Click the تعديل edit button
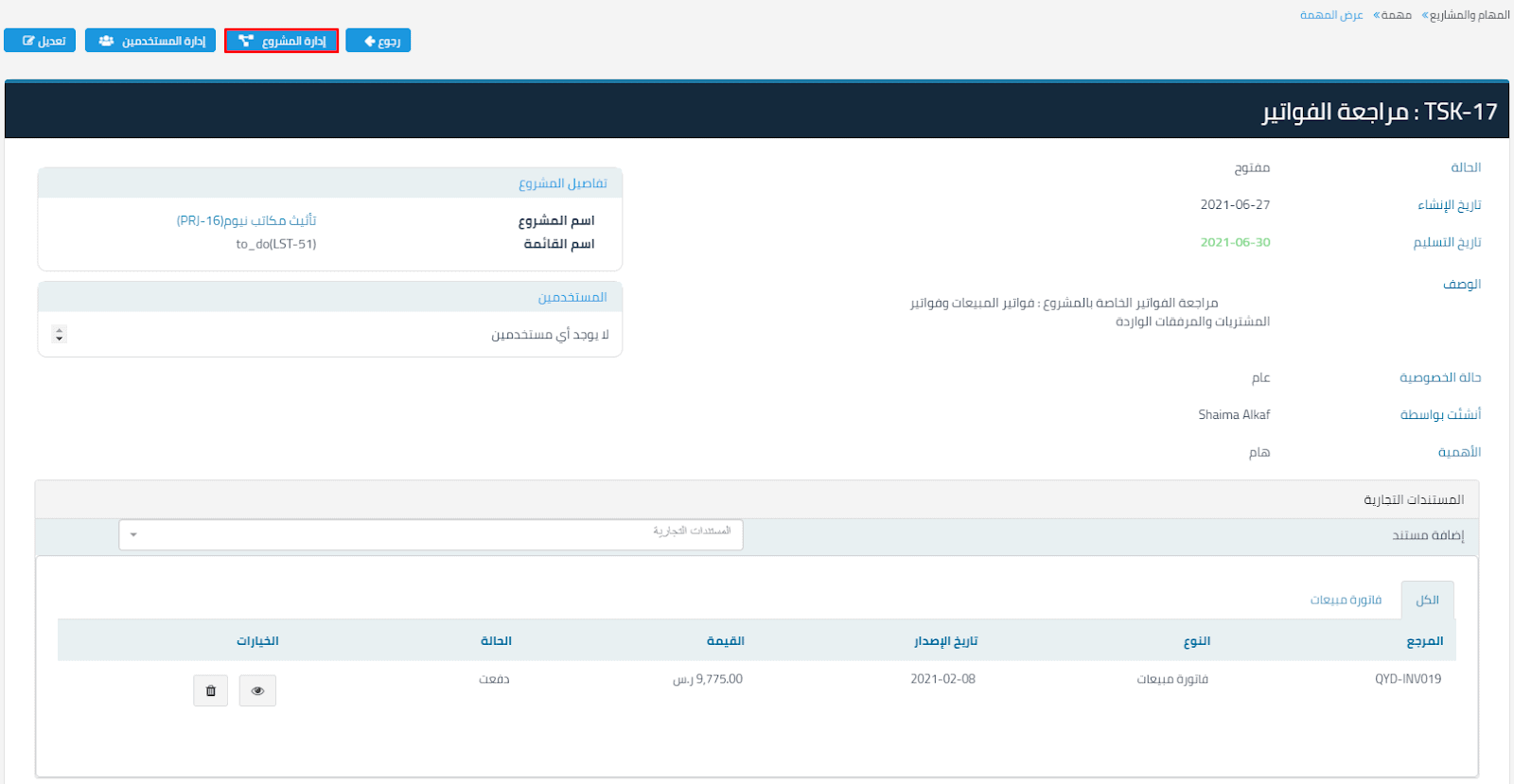This screenshot has height=784, width=1514. 40,41
